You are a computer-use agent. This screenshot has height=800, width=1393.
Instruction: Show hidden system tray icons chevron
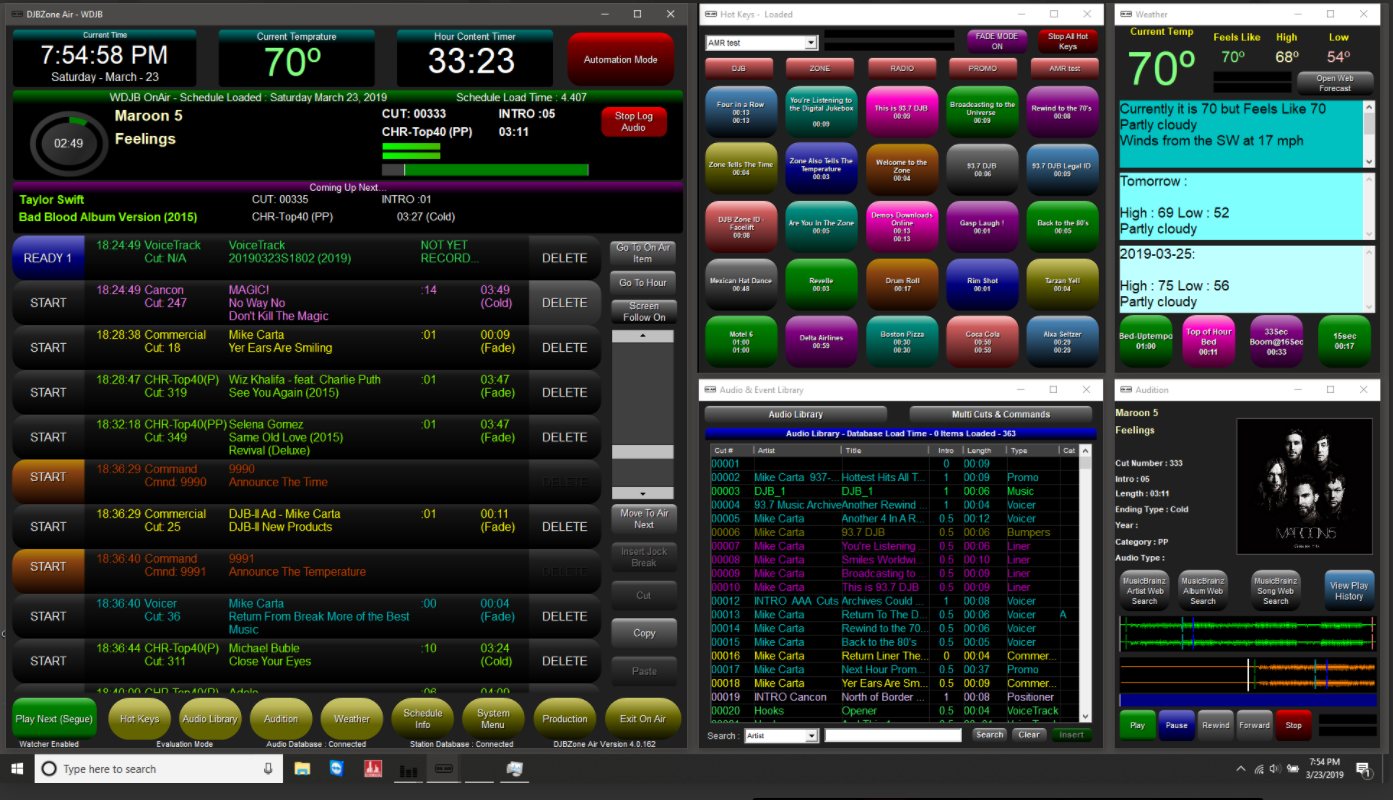1241,769
